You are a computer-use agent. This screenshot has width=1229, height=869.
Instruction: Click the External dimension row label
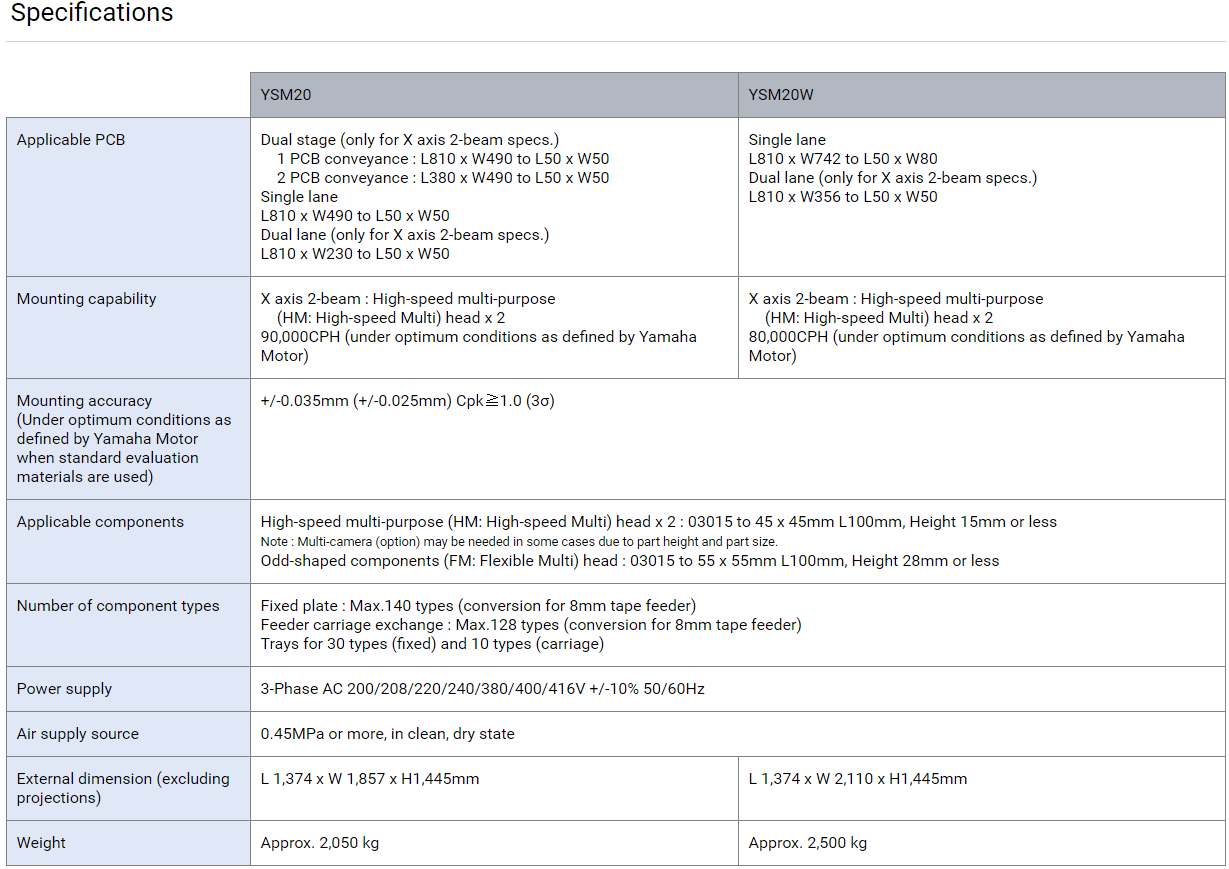(123, 788)
